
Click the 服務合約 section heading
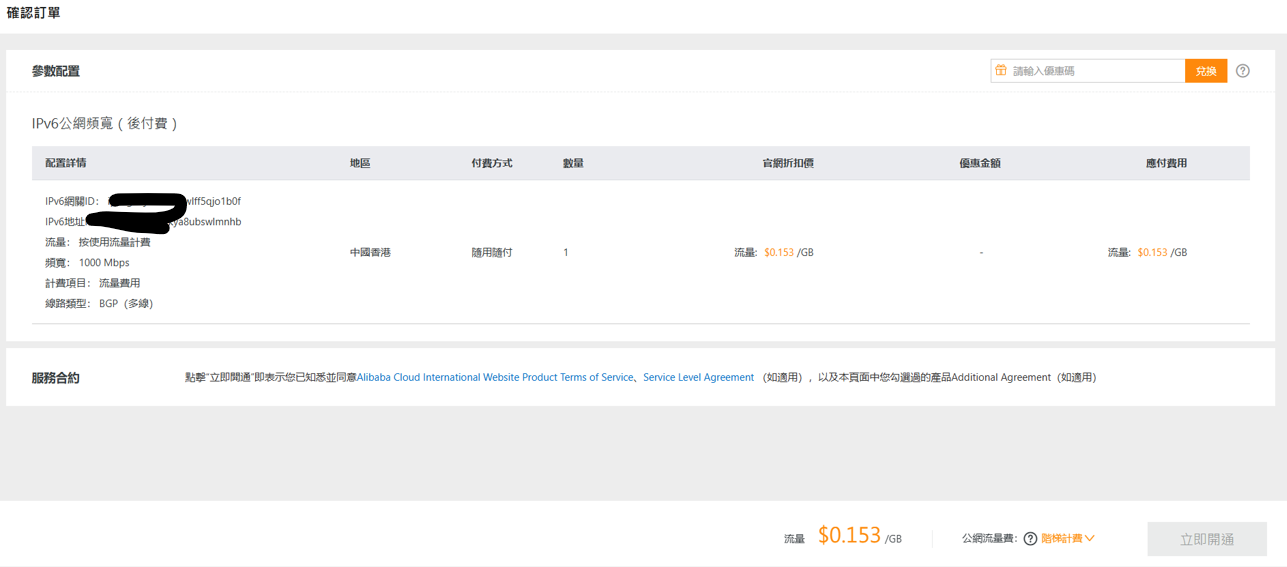pyautogui.click(x=56, y=378)
